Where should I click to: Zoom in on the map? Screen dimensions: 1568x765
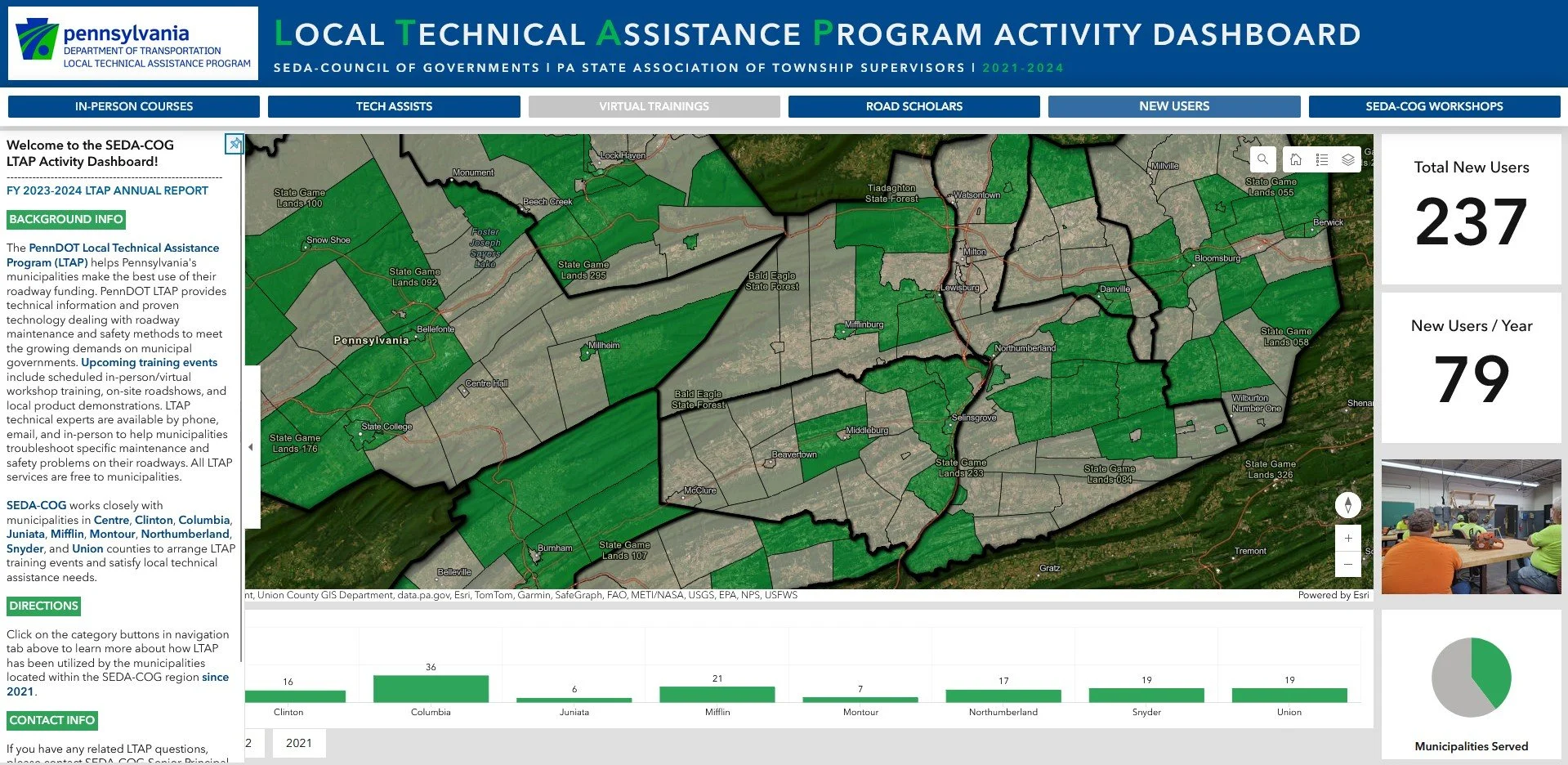(1348, 538)
